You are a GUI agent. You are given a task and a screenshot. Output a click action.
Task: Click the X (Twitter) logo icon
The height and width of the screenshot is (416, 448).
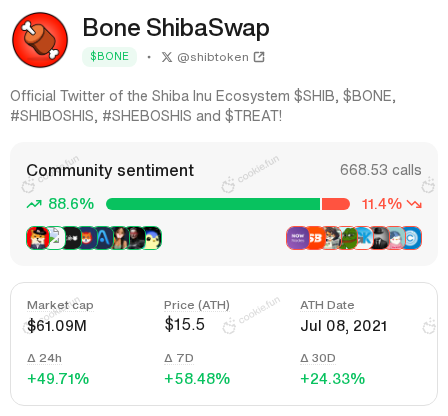pyautogui.click(x=167, y=57)
